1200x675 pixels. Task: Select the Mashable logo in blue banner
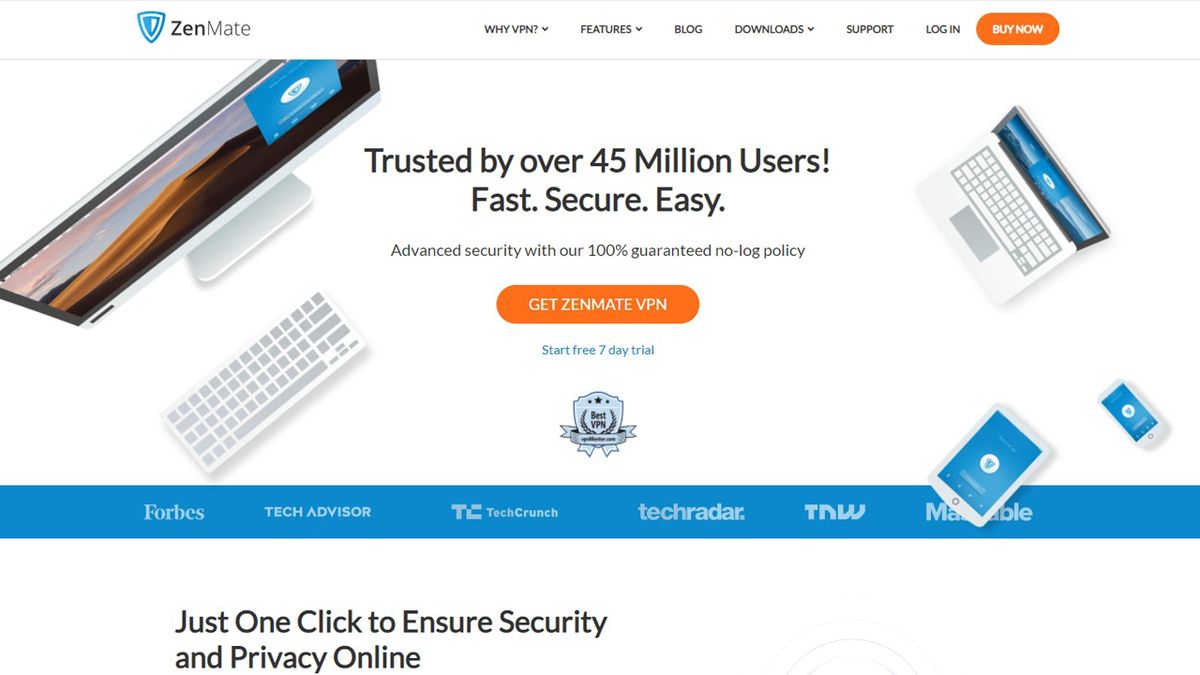click(x=978, y=512)
